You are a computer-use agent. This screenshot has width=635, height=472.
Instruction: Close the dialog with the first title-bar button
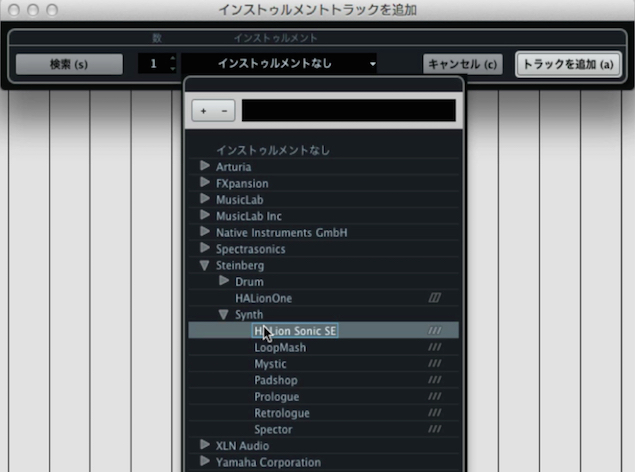pyautogui.click(x=14, y=10)
